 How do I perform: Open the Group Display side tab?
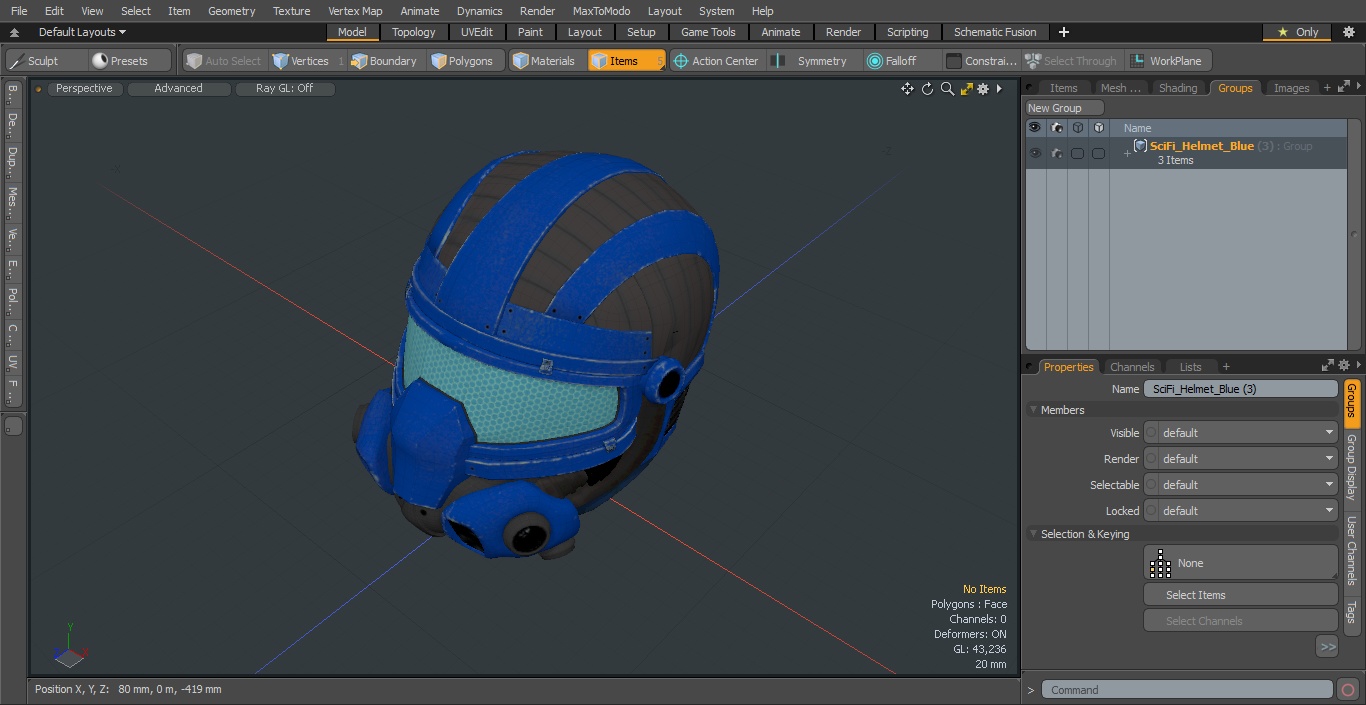point(1351,467)
